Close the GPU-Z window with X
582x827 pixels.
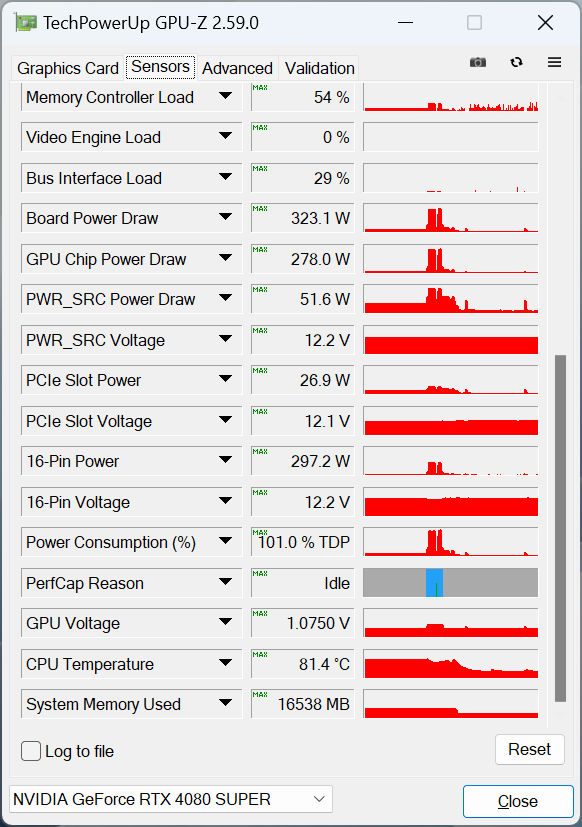(545, 23)
